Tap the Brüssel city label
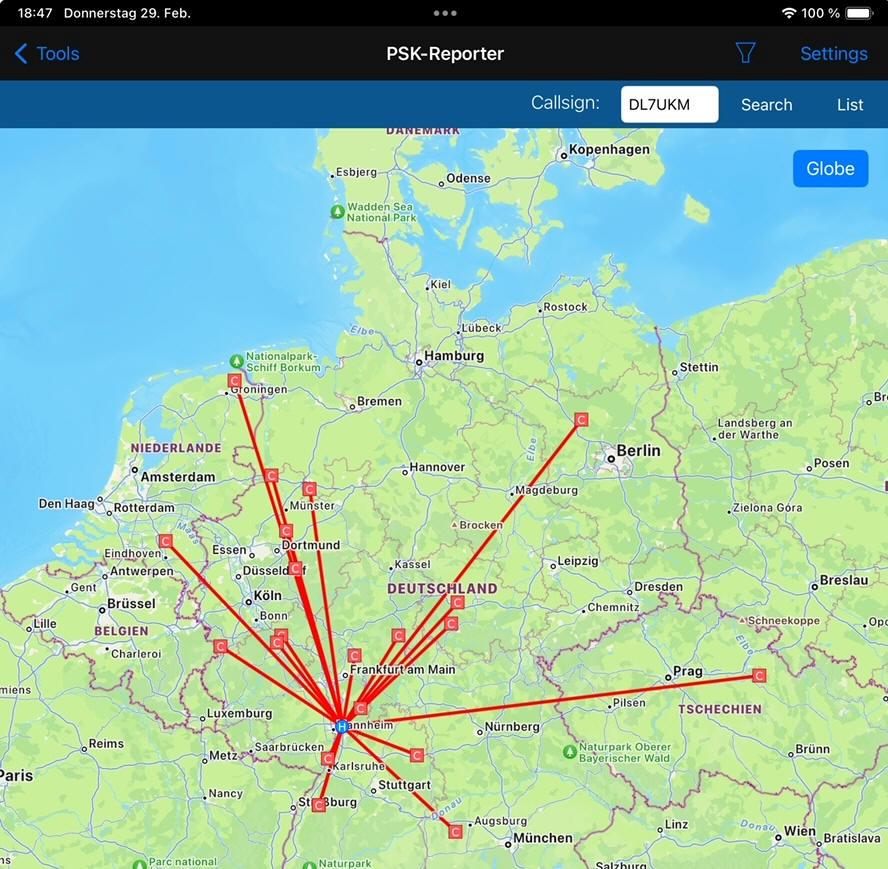 pos(131,603)
